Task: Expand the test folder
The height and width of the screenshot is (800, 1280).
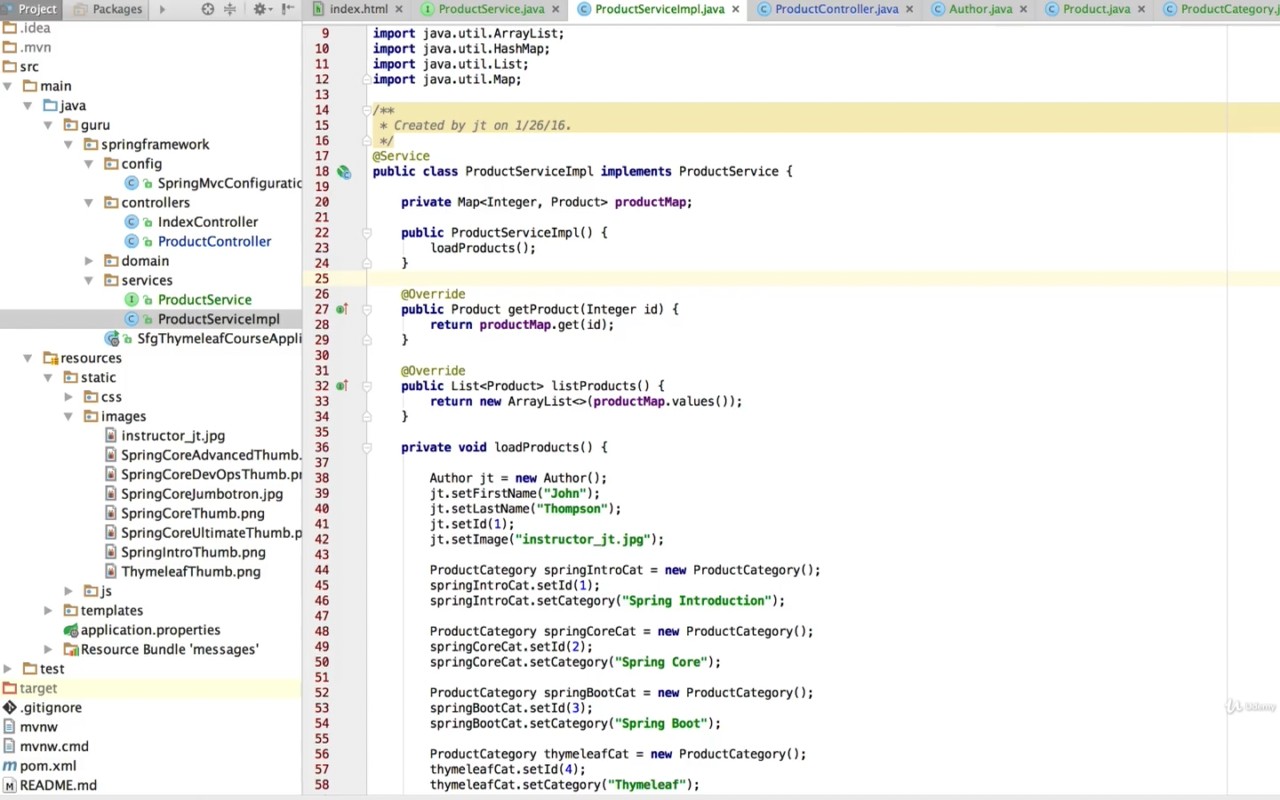Action: [8, 669]
